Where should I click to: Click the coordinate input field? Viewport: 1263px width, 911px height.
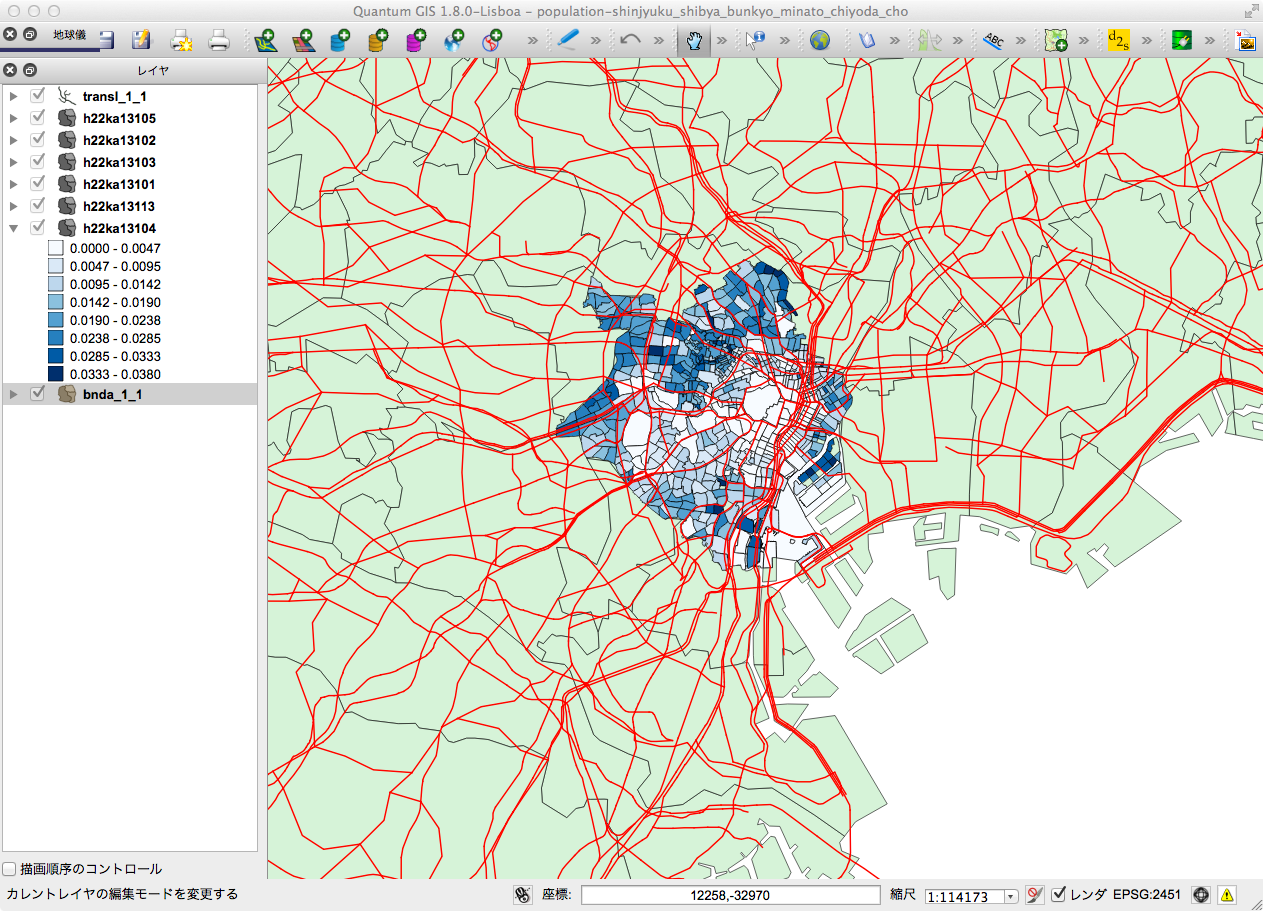tap(730, 895)
